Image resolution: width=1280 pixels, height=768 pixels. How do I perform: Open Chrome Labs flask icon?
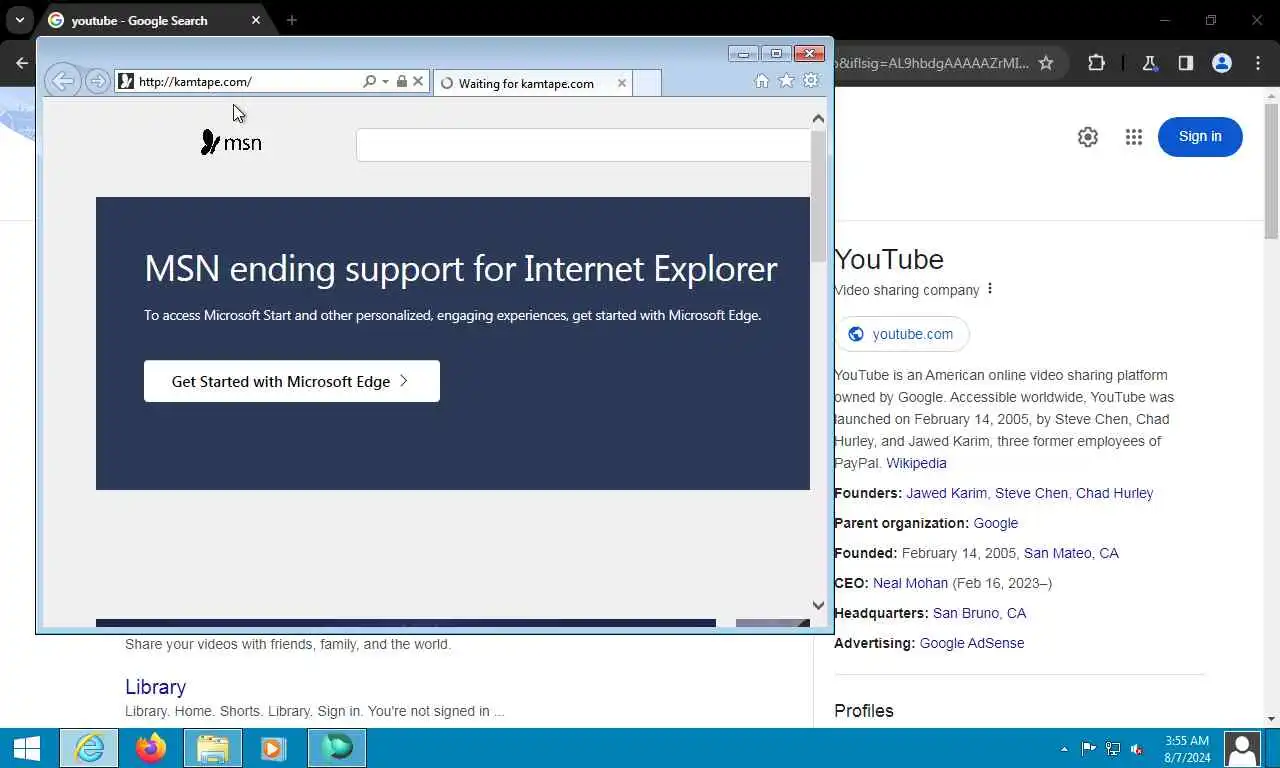tap(1149, 63)
